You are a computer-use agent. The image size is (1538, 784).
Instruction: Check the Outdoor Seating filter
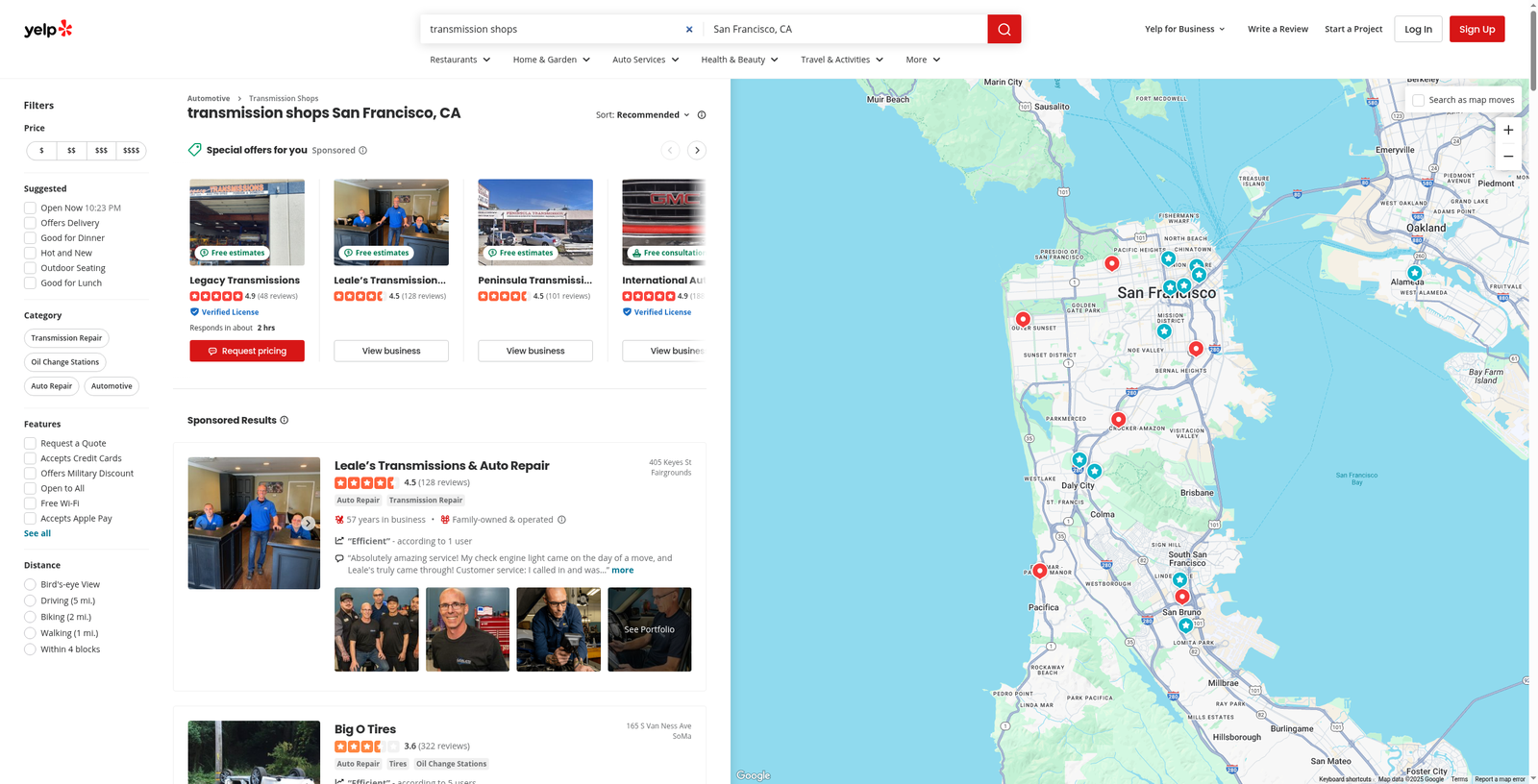coord(30,268)
